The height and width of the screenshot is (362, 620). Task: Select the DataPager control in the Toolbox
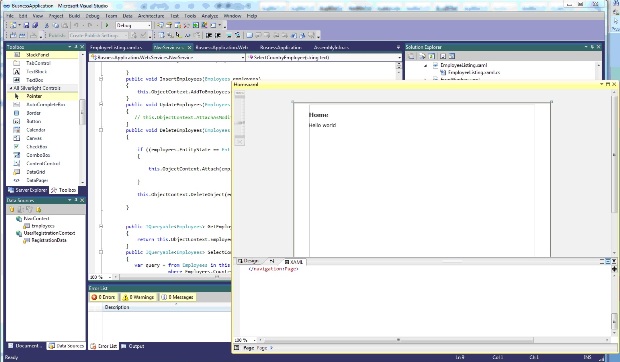click(42, 180)
